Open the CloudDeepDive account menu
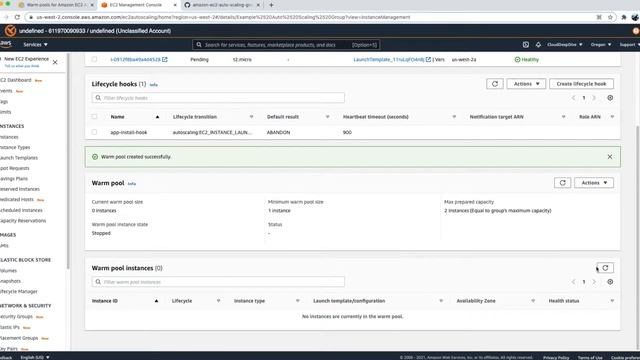Image resolution: width=640 pixels, height=360 pixels. [564, 44]
